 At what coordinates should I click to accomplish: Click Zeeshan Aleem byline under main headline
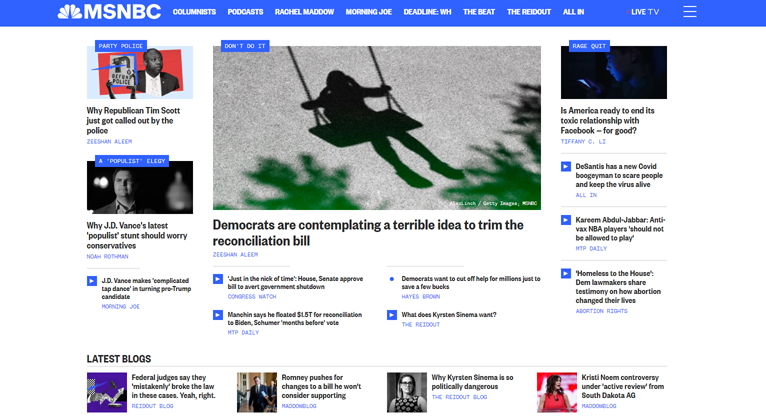235,255
